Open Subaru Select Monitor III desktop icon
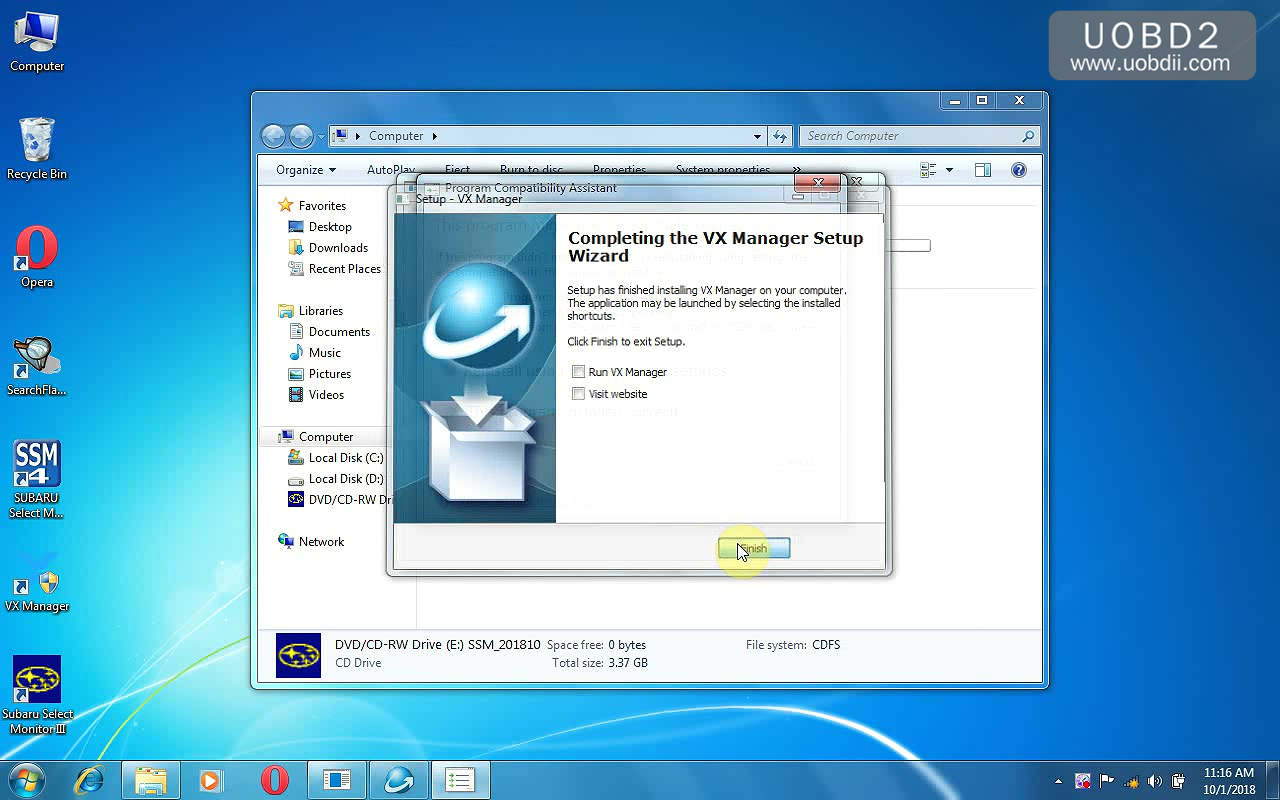 coord(37,695)
